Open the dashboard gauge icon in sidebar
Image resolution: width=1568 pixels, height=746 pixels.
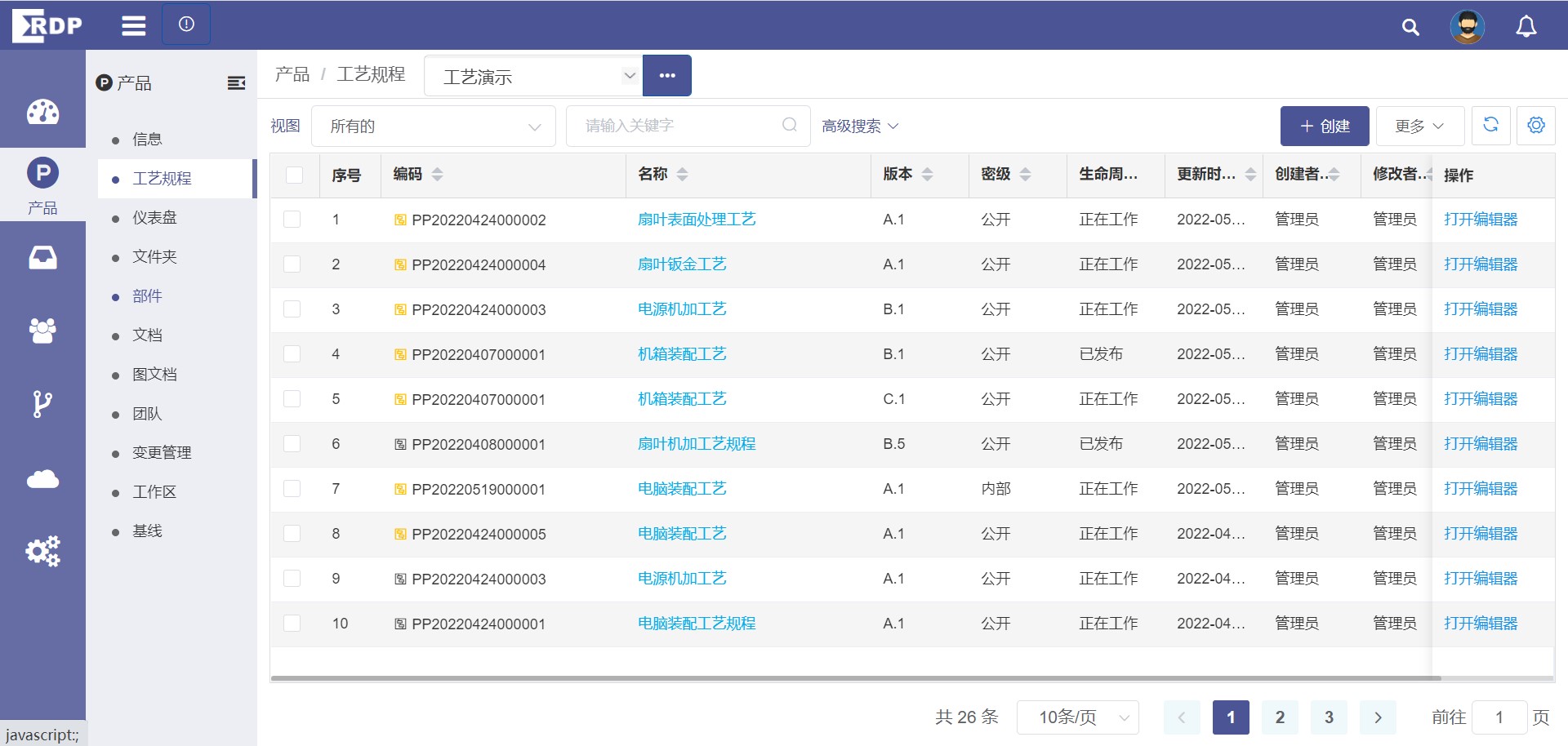click(x=42, y=112)
